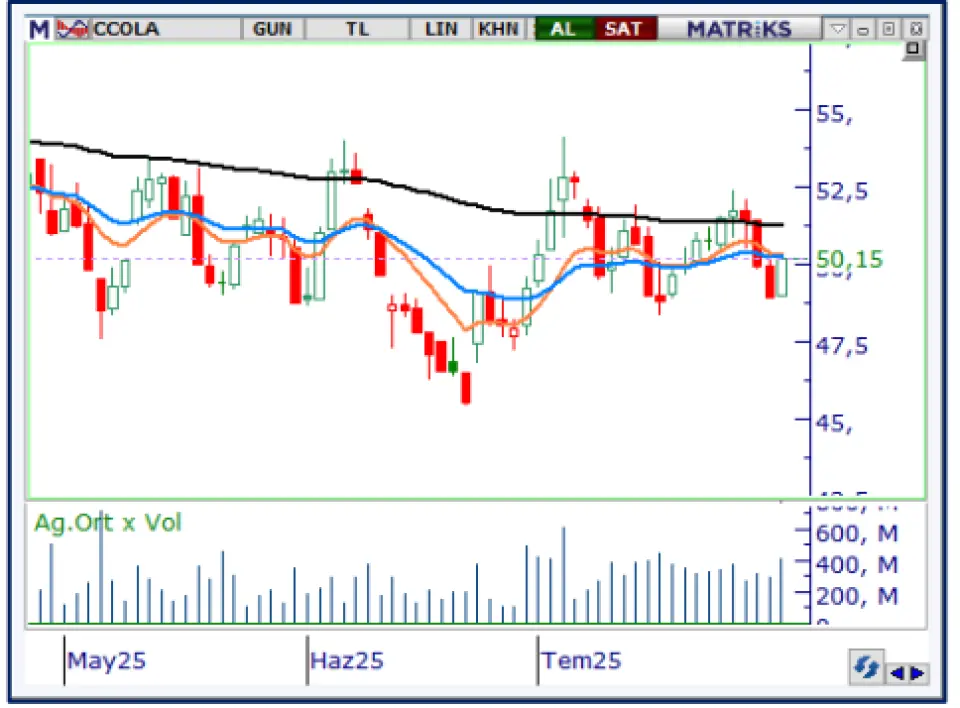Click the Ag.Ort x Vol indicator label

[x=108, y=523]
